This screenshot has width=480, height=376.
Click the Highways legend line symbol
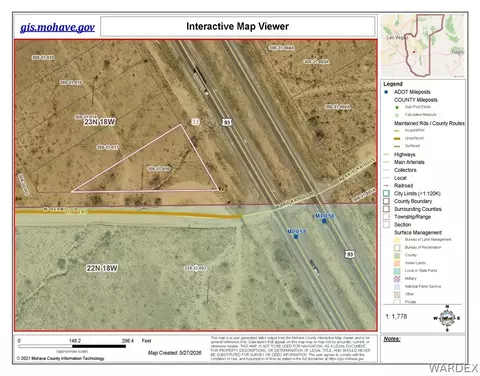387,154
